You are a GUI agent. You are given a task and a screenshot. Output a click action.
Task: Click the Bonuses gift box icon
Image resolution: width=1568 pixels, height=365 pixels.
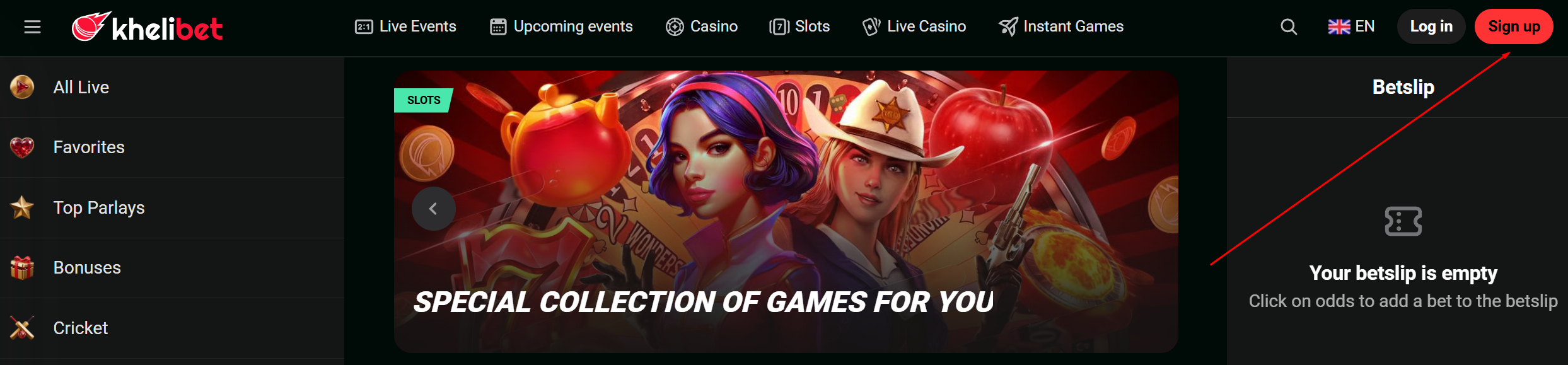coord(22,268)
